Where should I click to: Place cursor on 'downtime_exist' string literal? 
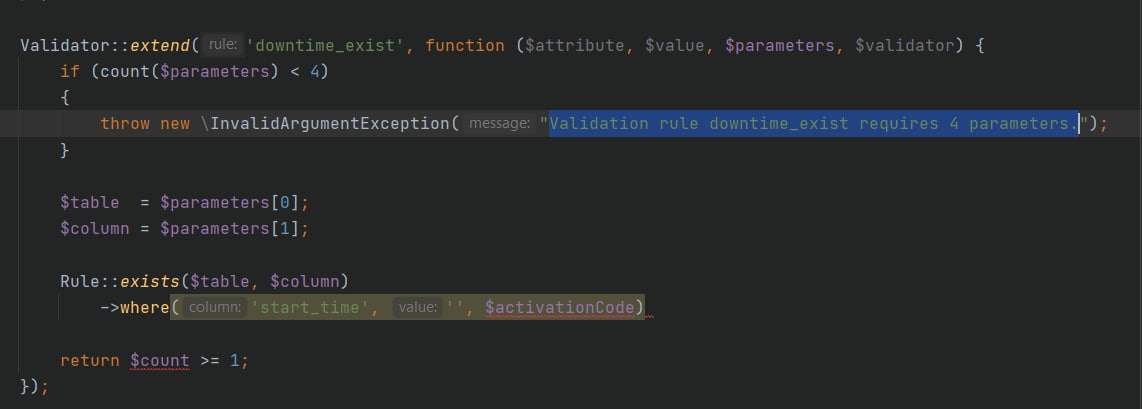point(326,45)
